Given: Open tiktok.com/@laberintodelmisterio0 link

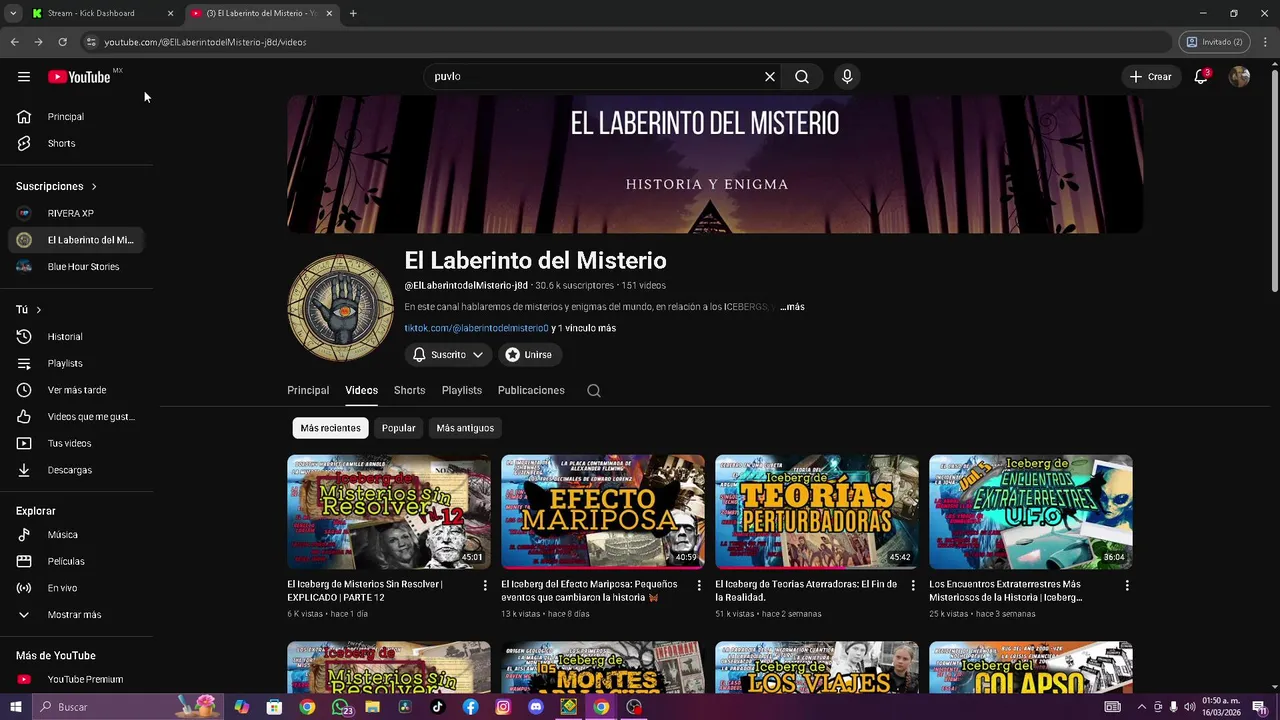Looking at the screenshot, I should [476, 328].
